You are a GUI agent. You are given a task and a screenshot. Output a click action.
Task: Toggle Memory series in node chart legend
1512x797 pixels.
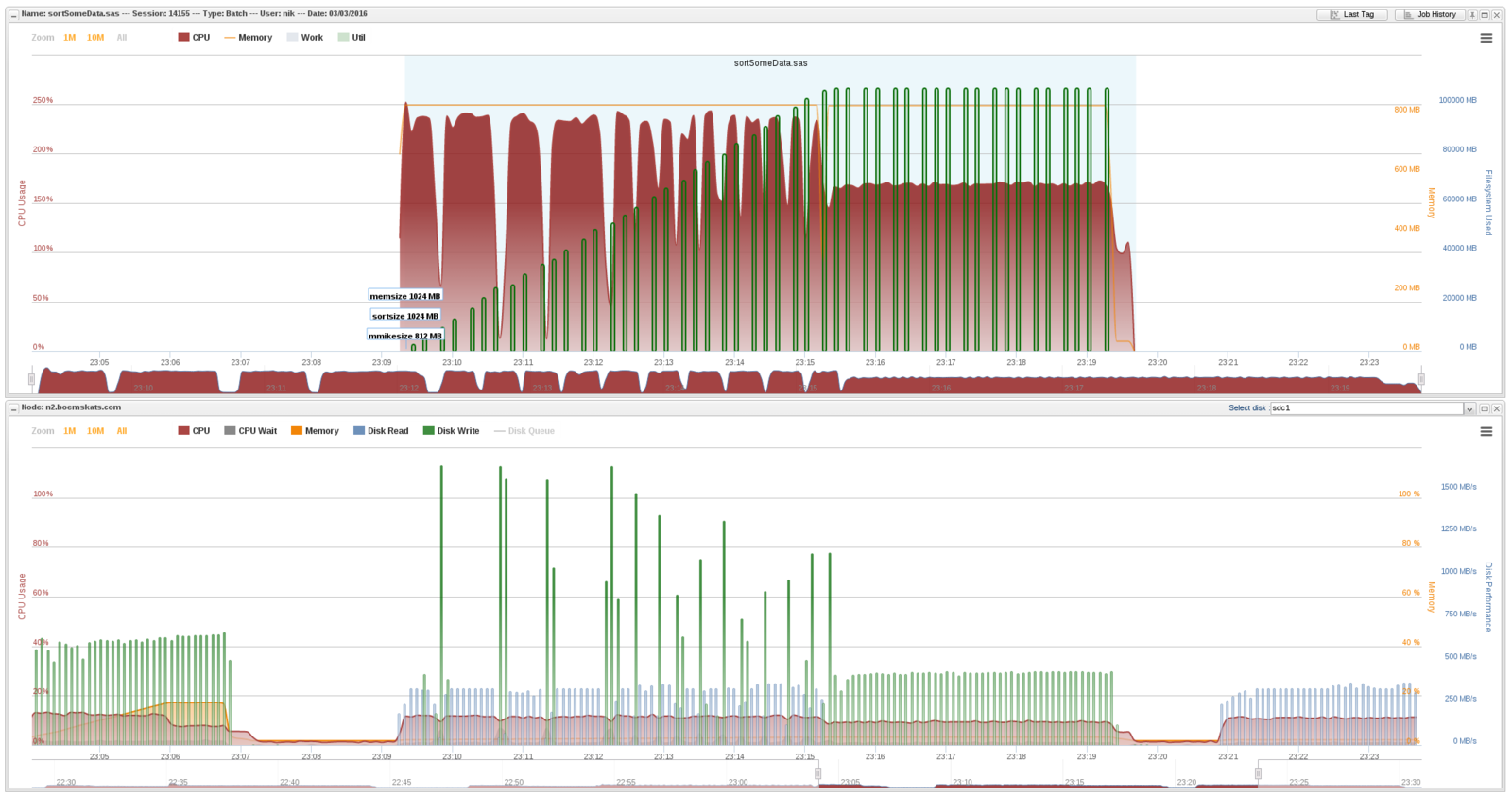[x=315, y=431]
